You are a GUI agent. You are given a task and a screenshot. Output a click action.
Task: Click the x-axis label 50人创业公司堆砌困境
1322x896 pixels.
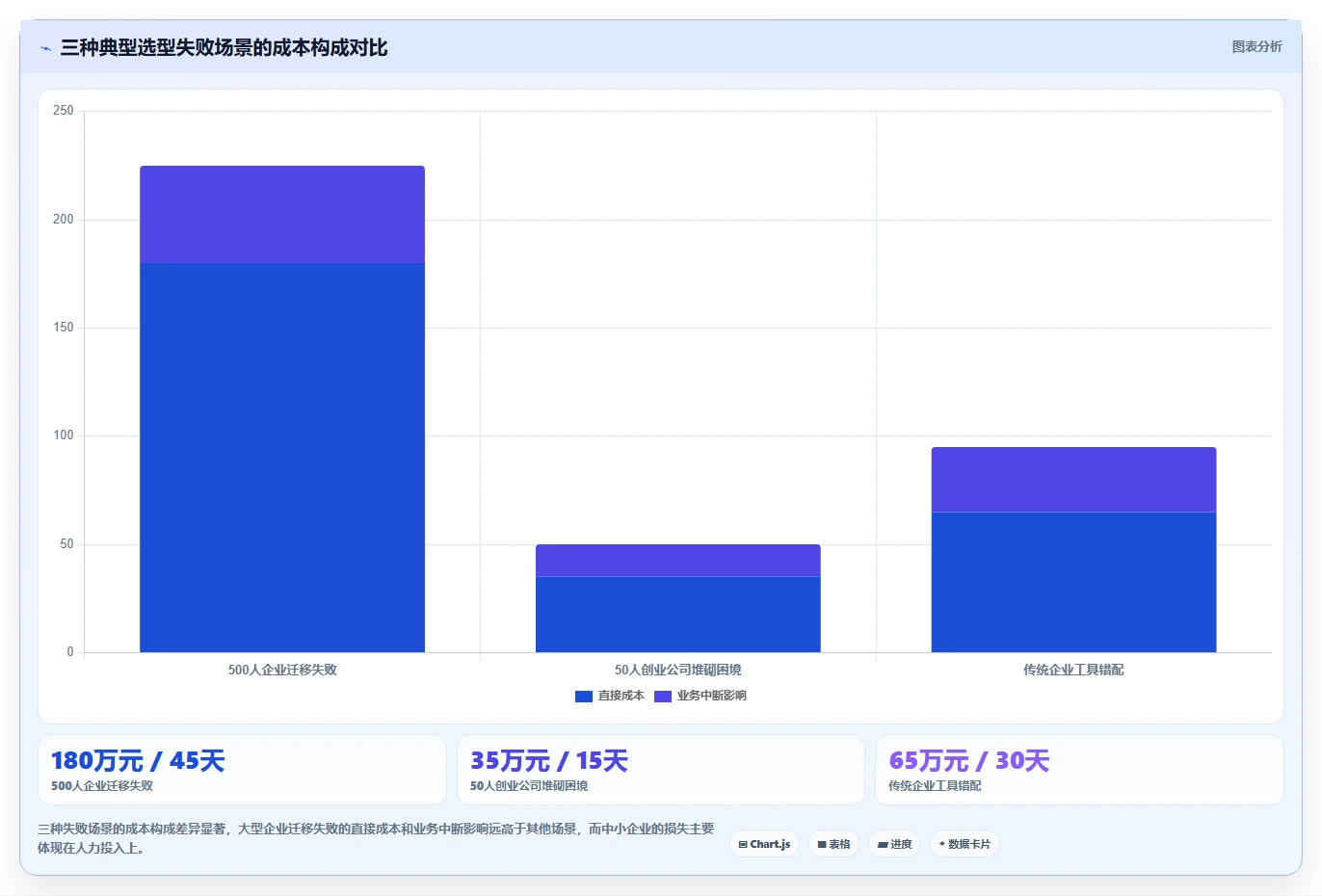[x=678, y=670]
